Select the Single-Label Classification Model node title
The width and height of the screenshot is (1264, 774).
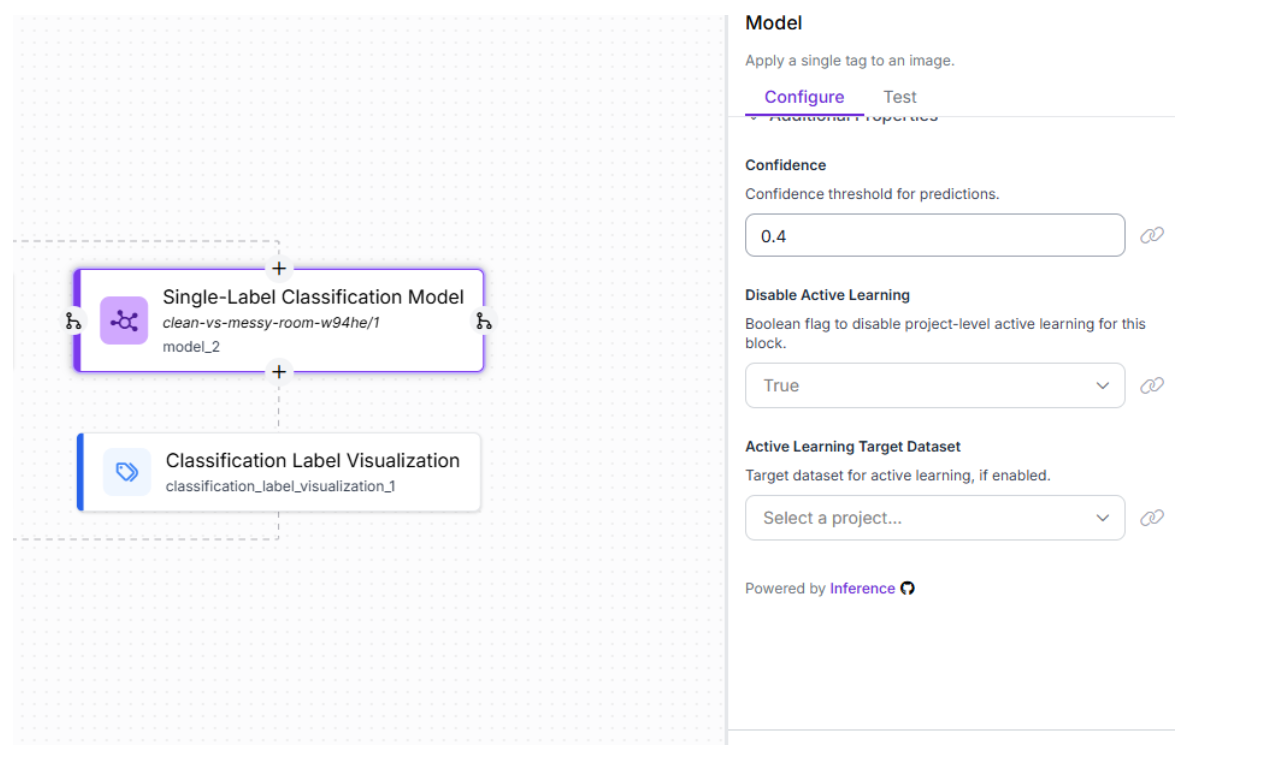(313, 297)
